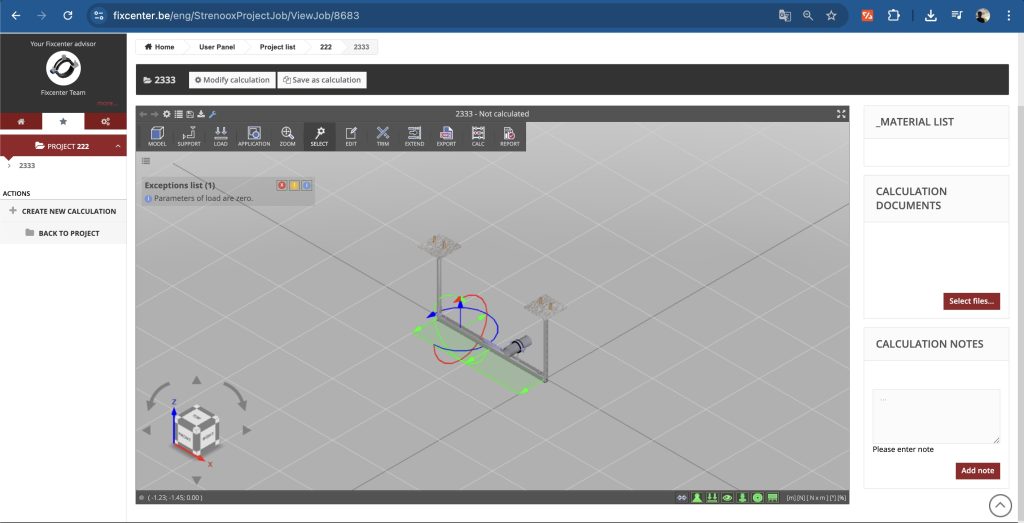
Task: Tilt view up with navigation cube's up arrow
Action: point(197,380)
